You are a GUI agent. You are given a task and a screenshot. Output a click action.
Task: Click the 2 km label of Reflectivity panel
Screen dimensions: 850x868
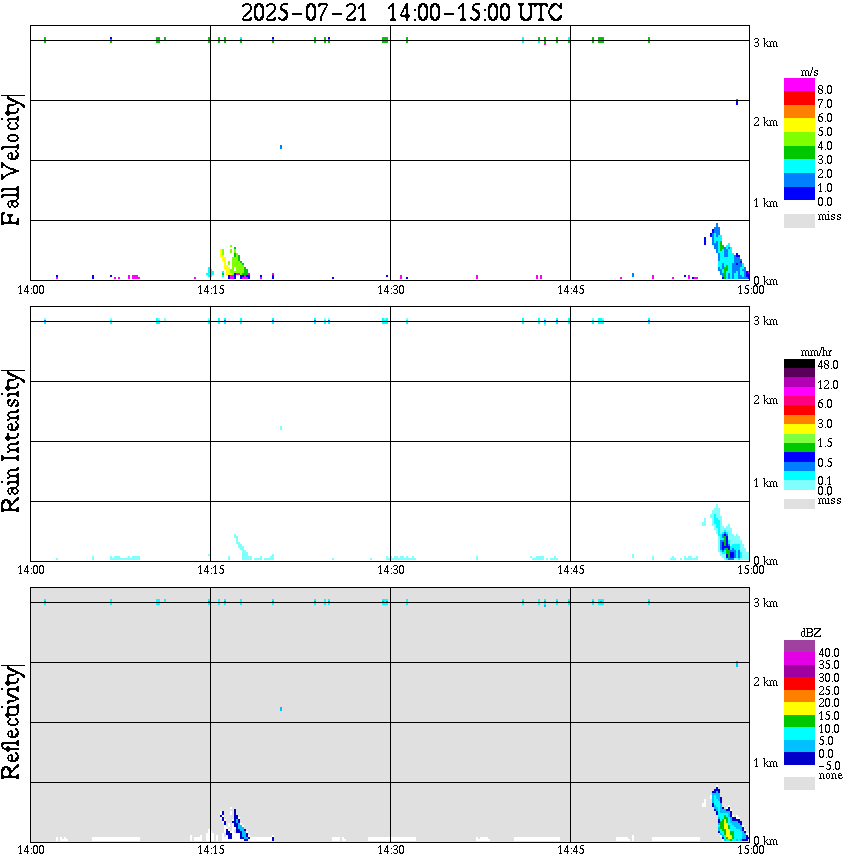pos(765,681)
